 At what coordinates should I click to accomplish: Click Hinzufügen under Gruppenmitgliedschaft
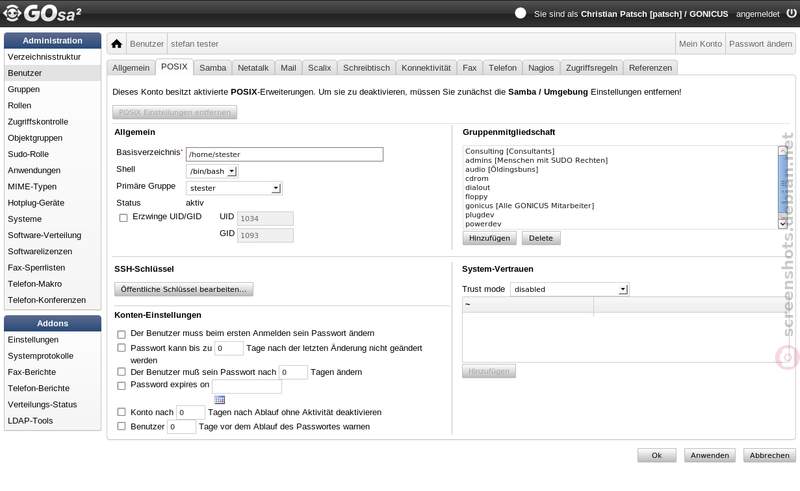coord(489,238)
